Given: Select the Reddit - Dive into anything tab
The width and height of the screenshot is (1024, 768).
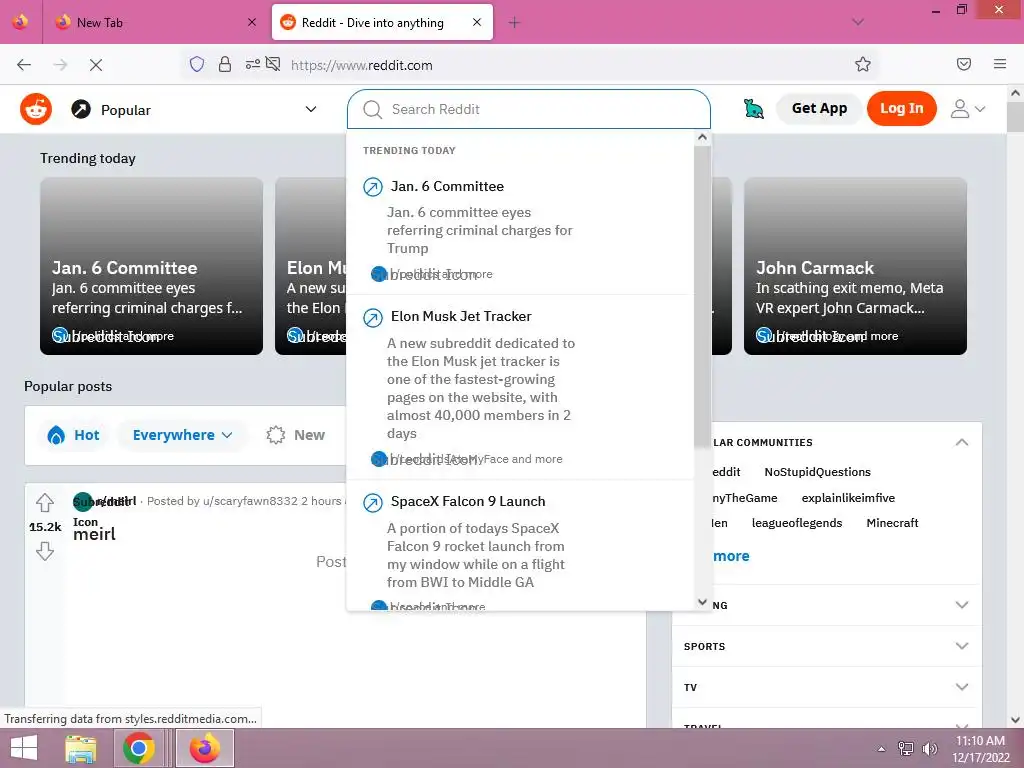Looking at the screenshot, I should click(x=382, y=22).
